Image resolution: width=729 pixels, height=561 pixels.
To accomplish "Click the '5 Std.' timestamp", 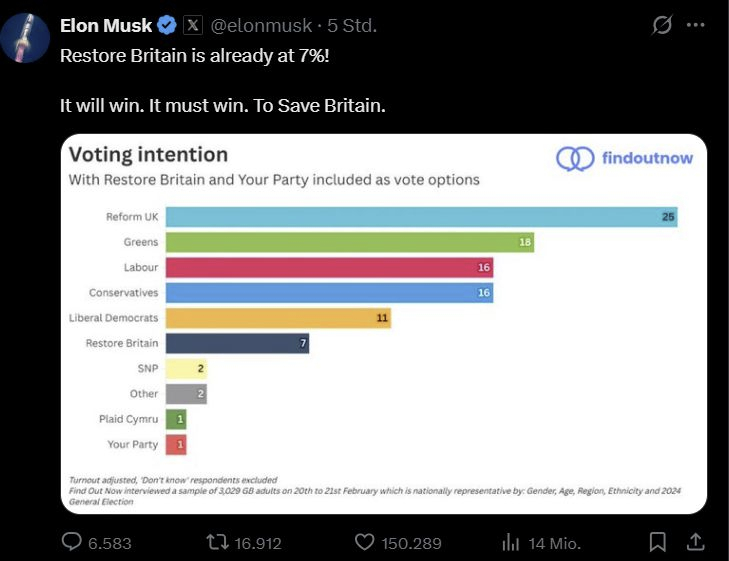I will (352, 26).
